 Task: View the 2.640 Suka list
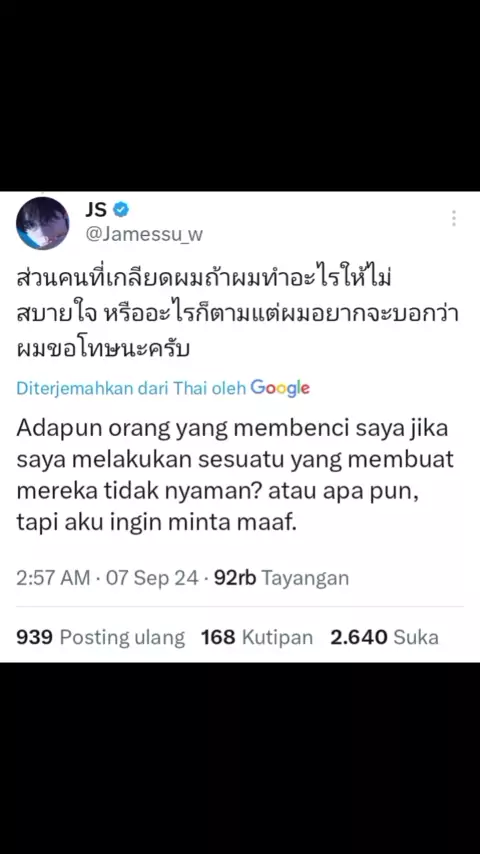[384, 637]
